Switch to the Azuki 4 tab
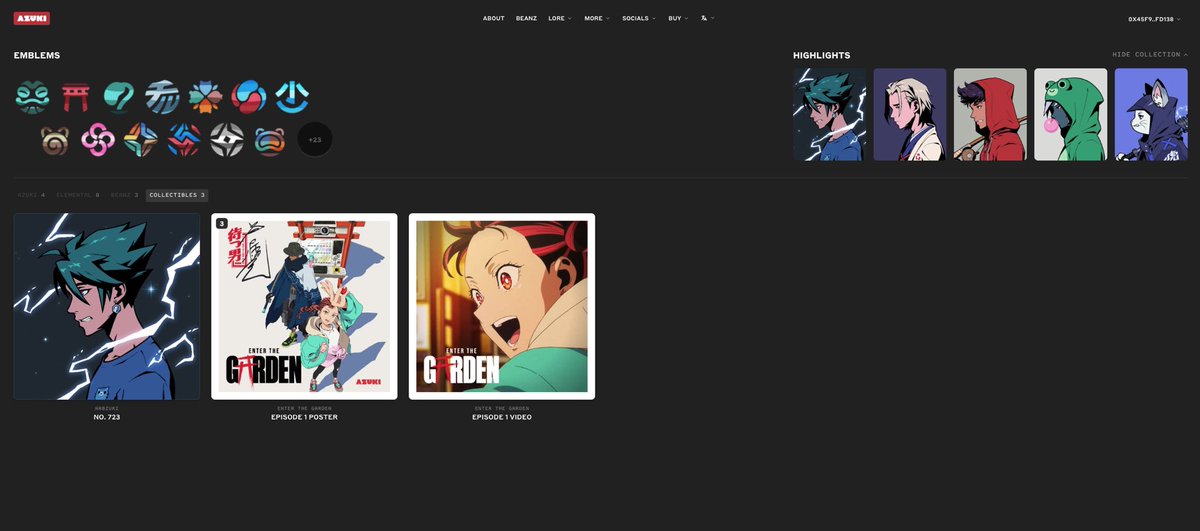 [30, 195]
